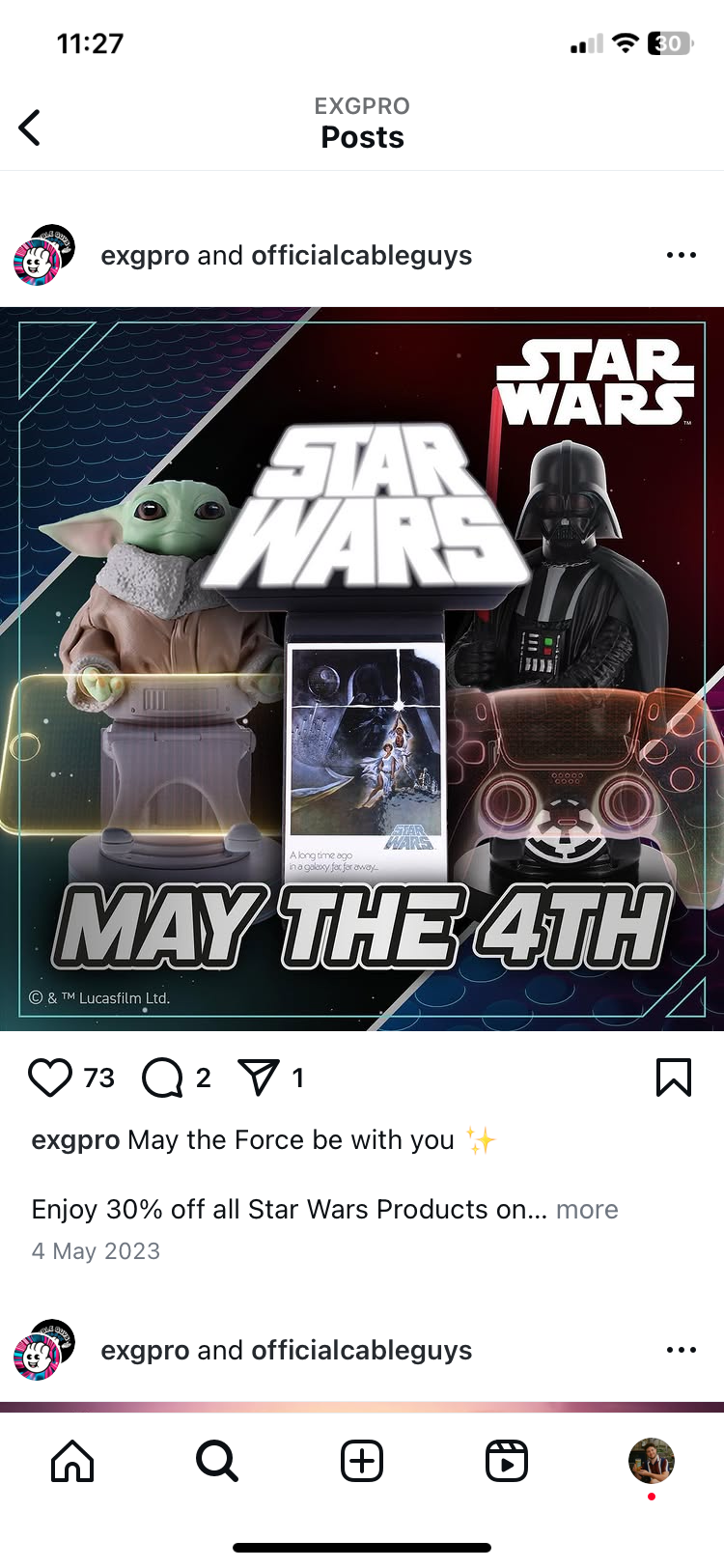Open exgpro username in the caption

tap(75, 1140)
